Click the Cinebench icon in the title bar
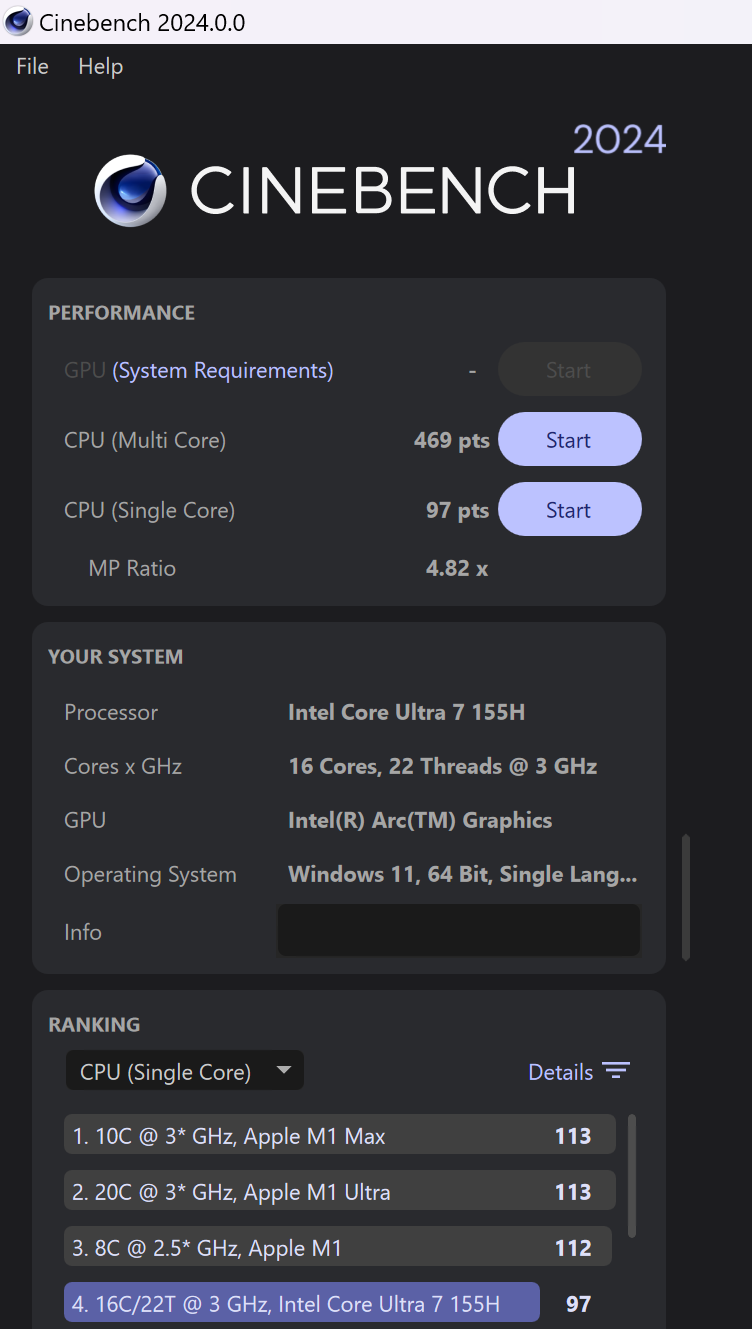The width and height of the screenshot is (752, 1329). (18, 21)
